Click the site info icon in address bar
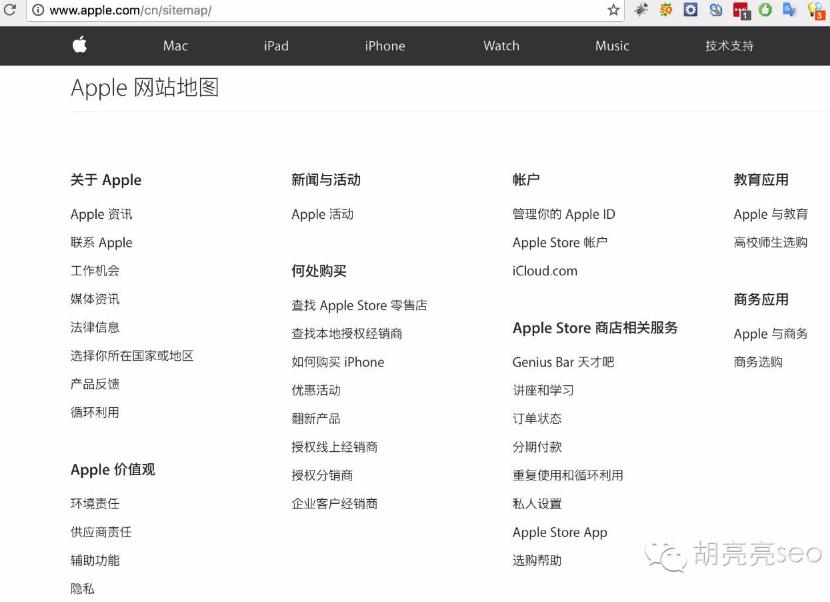Viewport: 830px width, 602px height. point(37,10)
